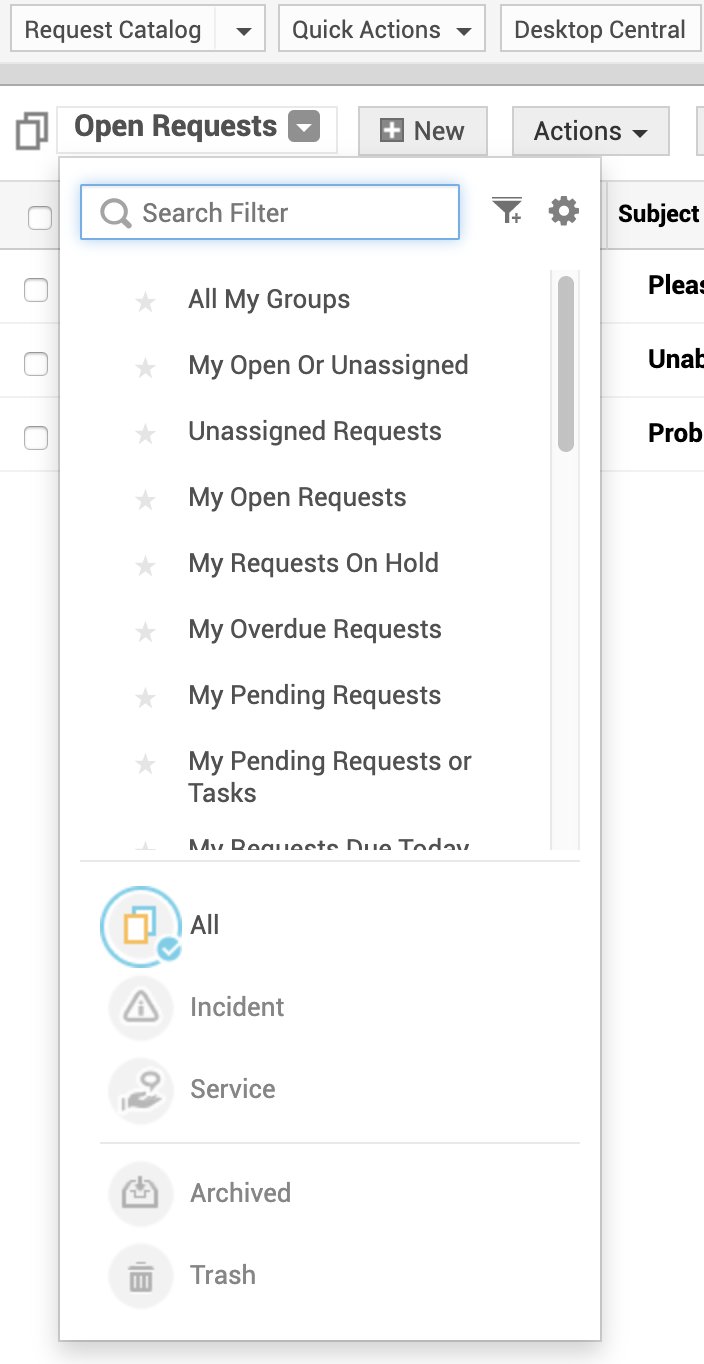Check the third request row checkbox

click(36, 438)
